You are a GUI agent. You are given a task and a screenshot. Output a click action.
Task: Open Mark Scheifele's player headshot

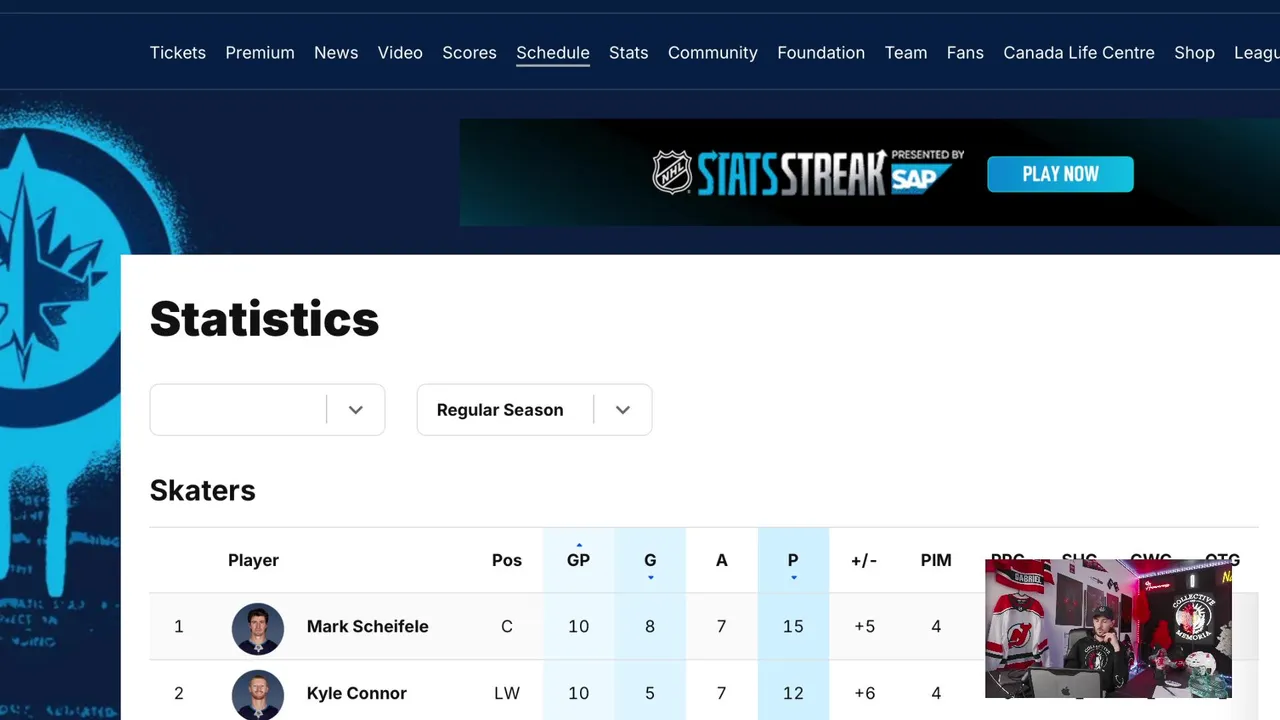click(258, 628)
